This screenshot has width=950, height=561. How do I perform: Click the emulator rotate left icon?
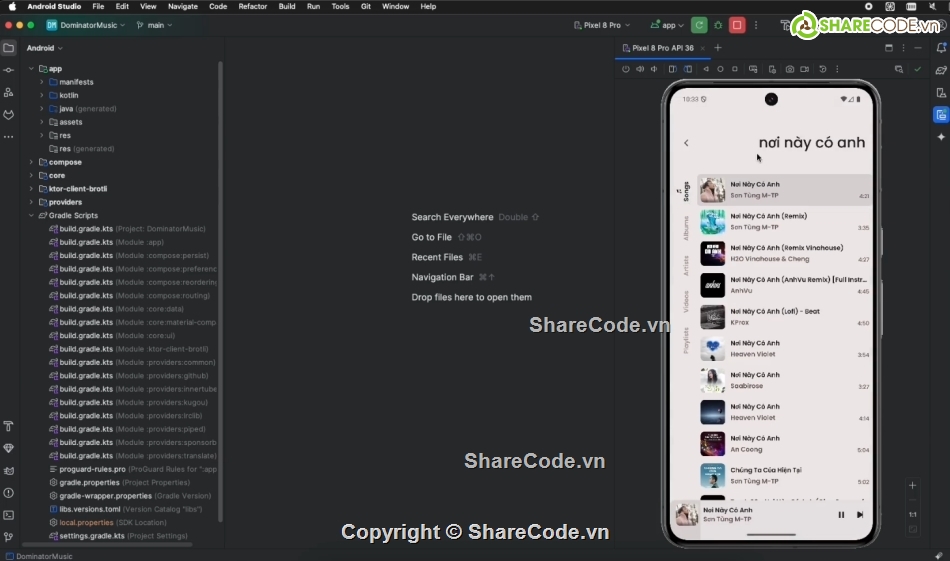tap(673, 69)
